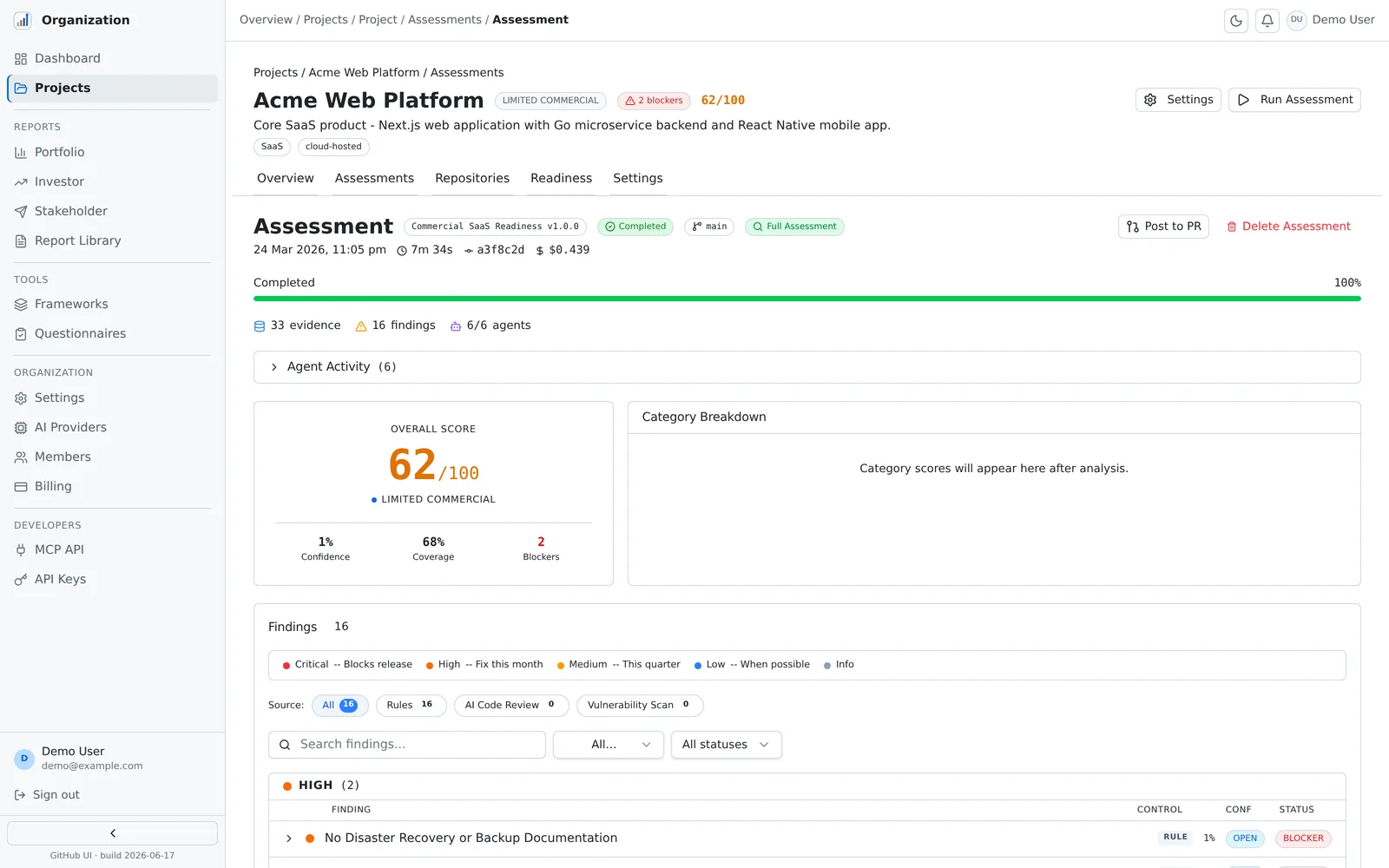This screenshot has width=1389, height=868.
Task: Click the gear icon in the top Settings button
Action: pos(1150,100)
